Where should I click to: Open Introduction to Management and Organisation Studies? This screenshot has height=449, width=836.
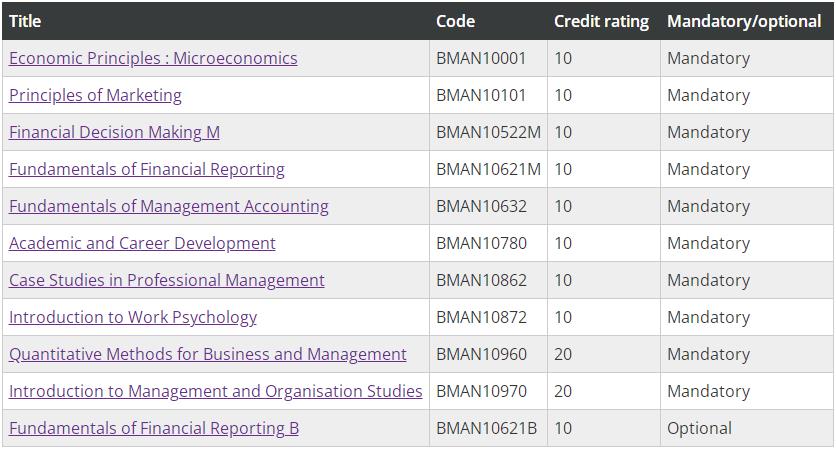coord(215,391)
